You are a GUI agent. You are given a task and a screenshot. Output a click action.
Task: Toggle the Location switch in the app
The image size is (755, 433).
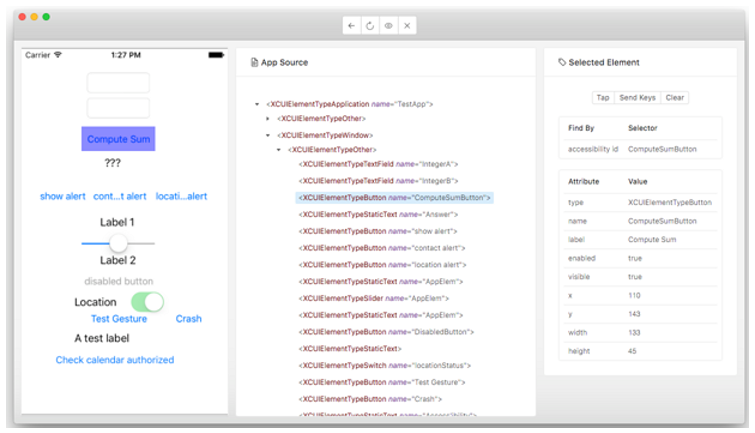[147, 302]
